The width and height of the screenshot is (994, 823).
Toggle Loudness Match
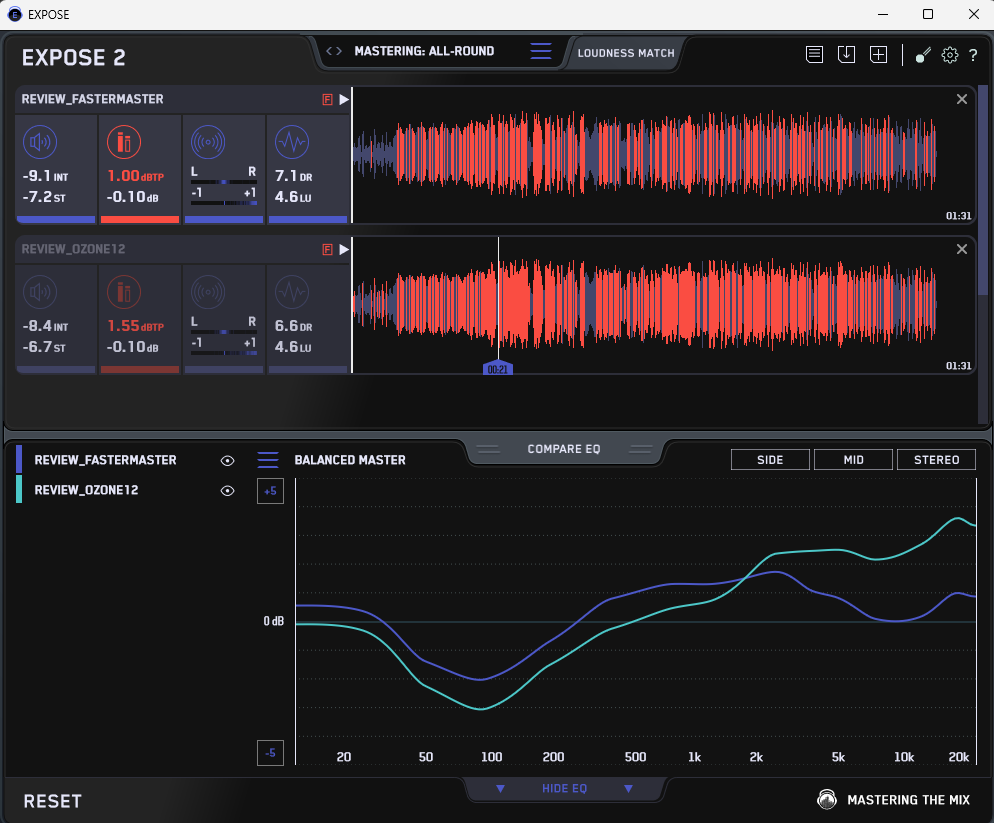click(626, 53)
